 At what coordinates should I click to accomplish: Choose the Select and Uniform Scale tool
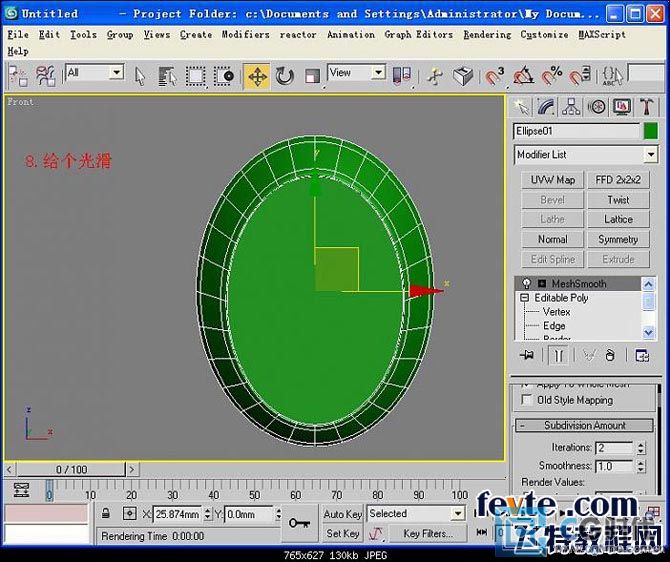point(312,77)
